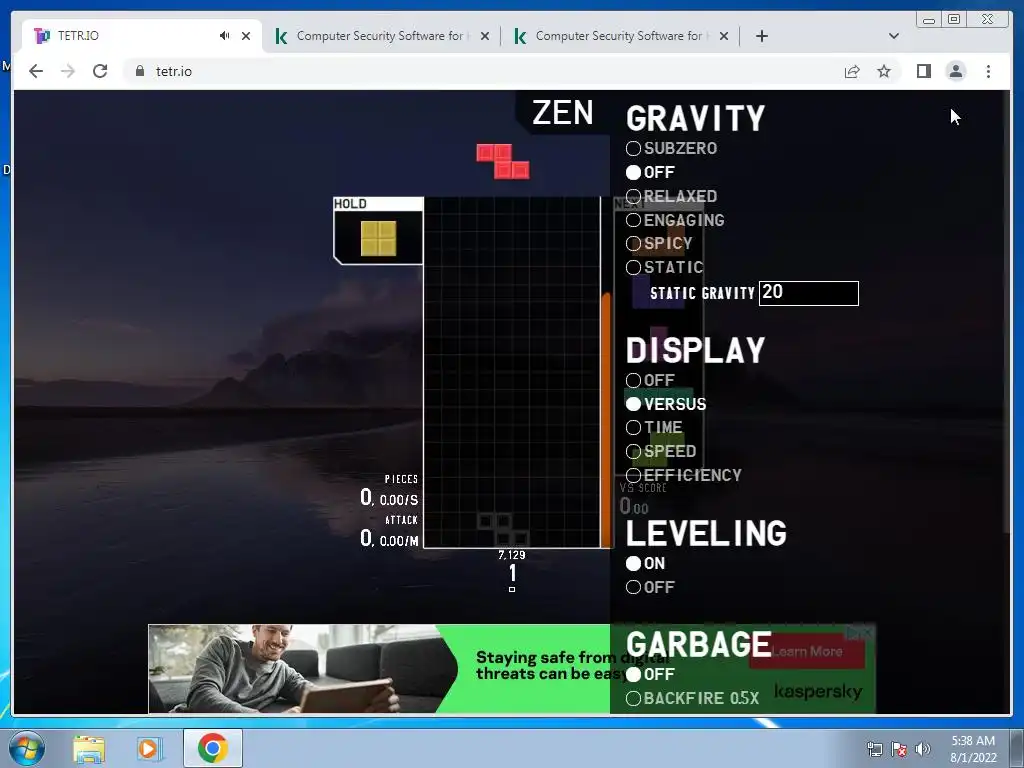Choose Engaging gravity
This screenshot has width=1024, height=768.
[x=675, y=220]
